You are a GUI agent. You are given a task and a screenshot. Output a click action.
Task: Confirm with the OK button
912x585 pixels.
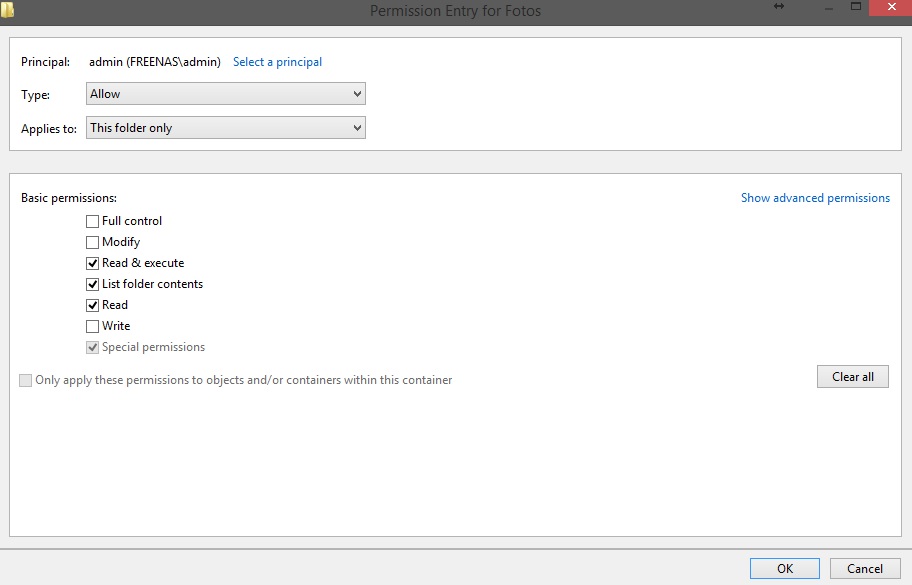(785, 568)
